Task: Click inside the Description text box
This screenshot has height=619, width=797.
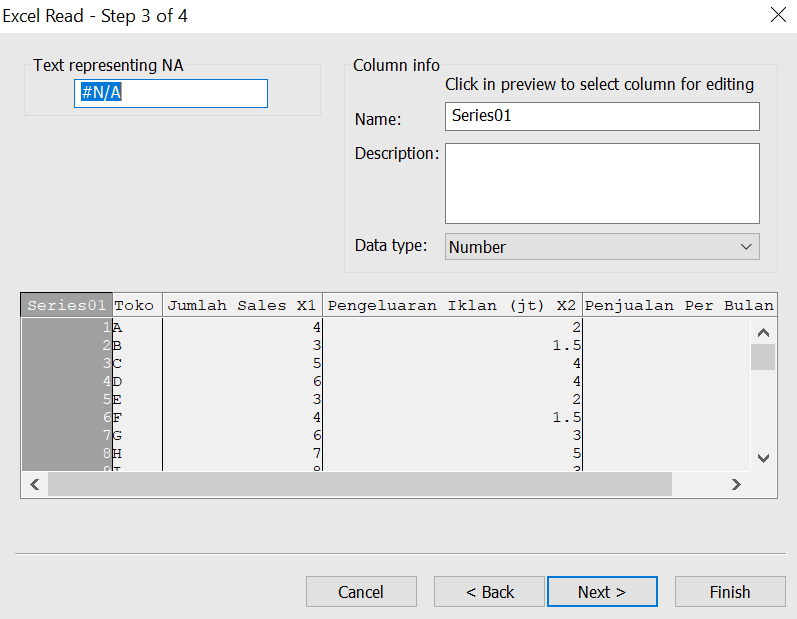Action: 601,183
